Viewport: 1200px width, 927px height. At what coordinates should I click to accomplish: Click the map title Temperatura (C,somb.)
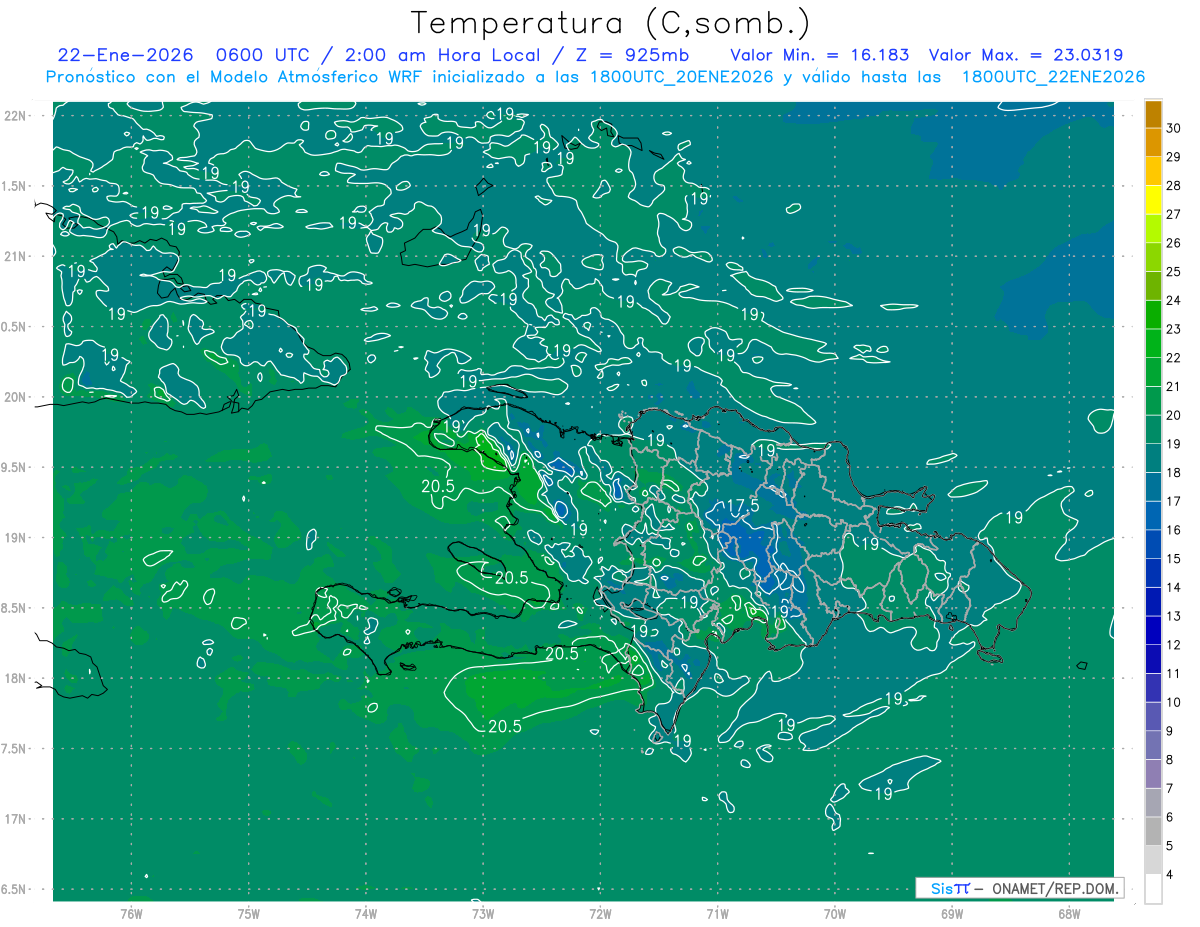(611, 23)
